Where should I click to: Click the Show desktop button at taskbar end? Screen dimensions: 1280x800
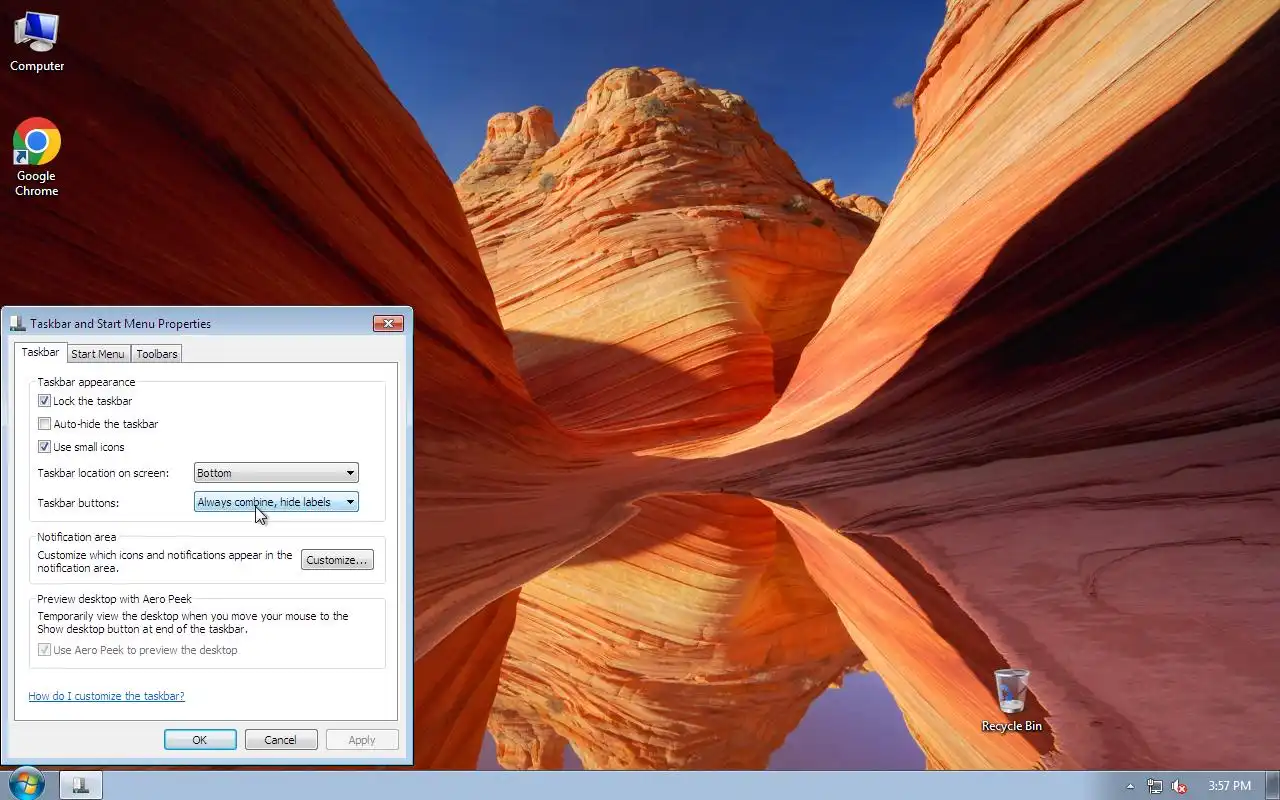[x=1273, y=786]
